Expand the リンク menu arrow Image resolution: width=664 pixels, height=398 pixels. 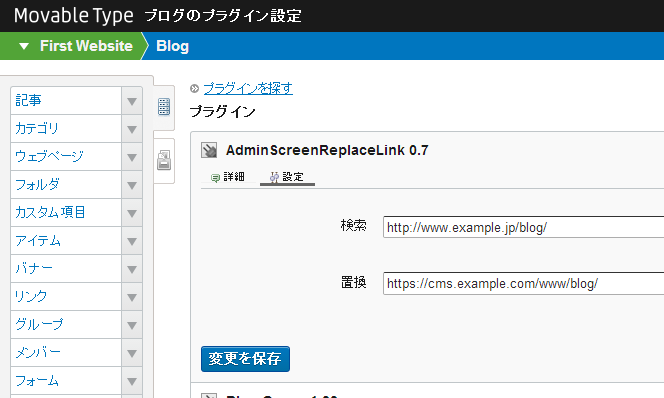coord(132,297)
